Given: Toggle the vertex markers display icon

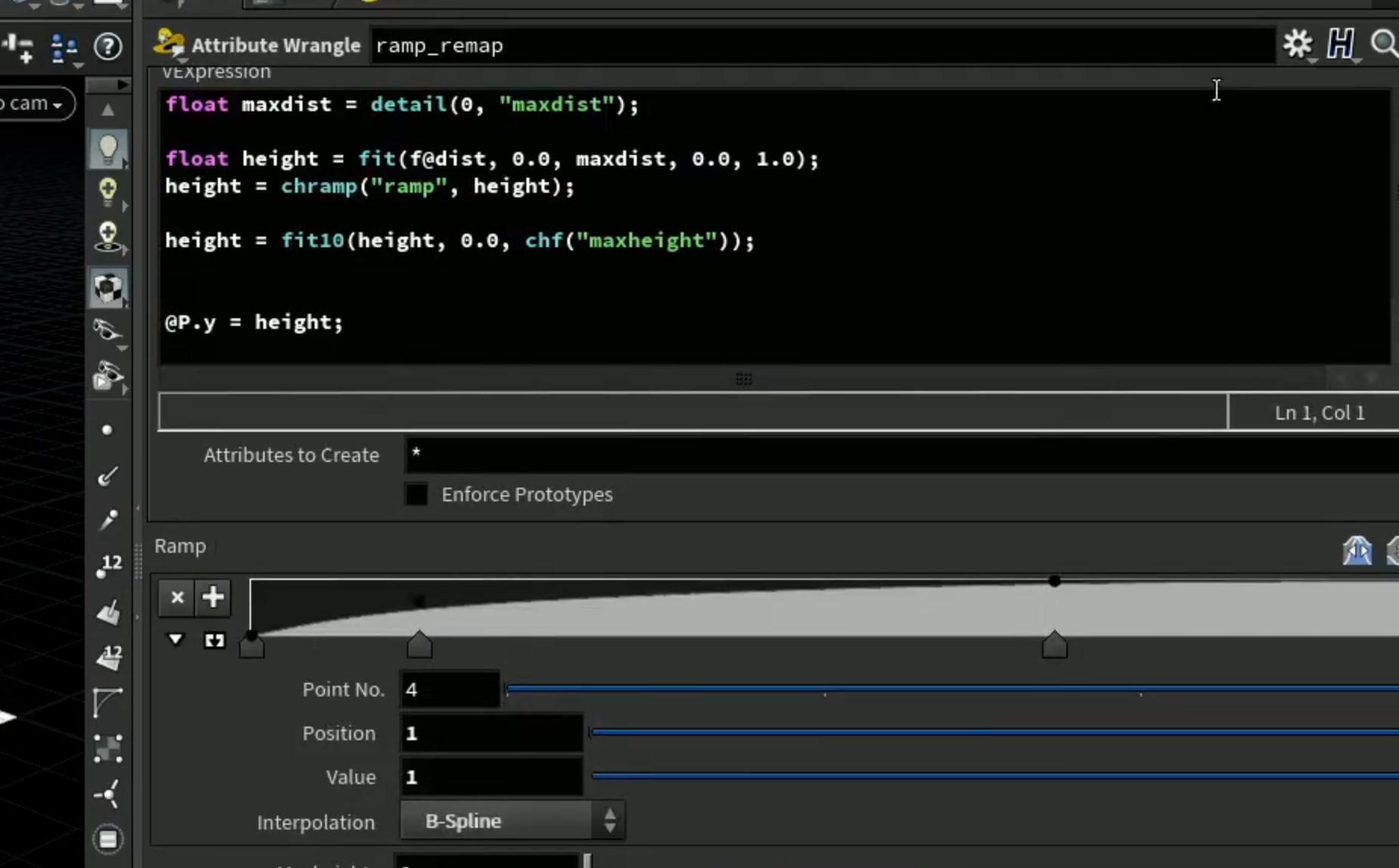Looking at the screenshot, I should click(x=108, y=749).
